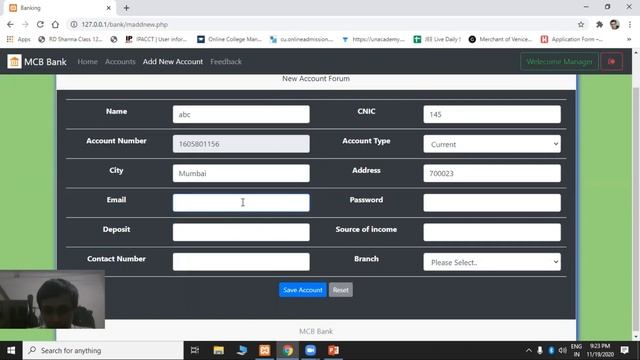Show hidden system tray icons
640x360 pixels.
coord(529,350)
